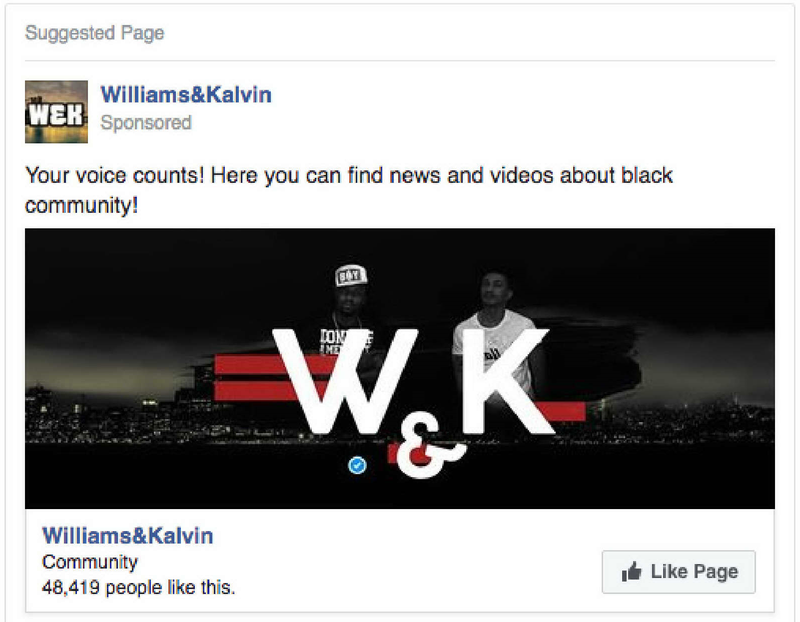The width and height of the screenshot is (800, 622).
Task: Click the Like Page button
Action: pyautogui.click(x=679, y=571)
